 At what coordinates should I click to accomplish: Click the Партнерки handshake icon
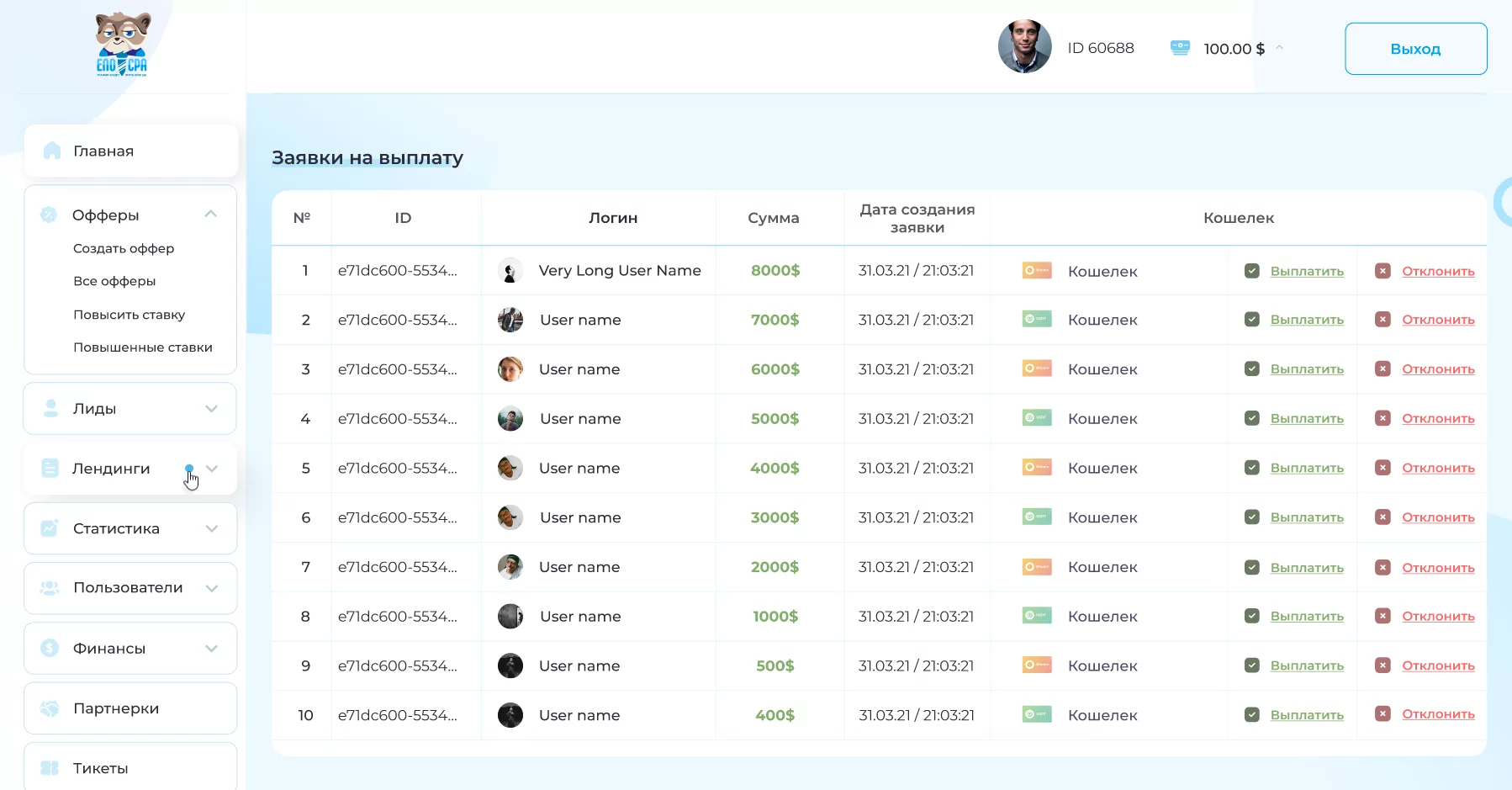50,708
